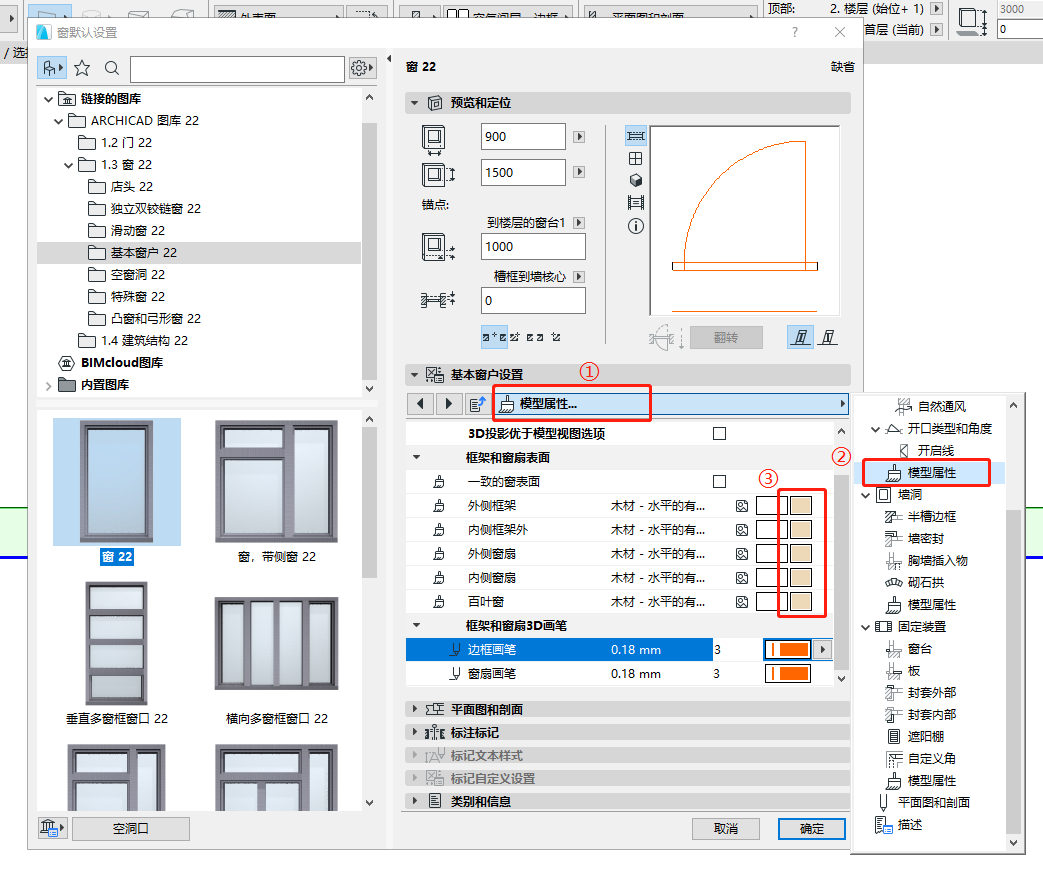Viewport: 1043px width, 869px height.
Task: Select the first anchor point option below 0 field
Action: [x=493, y=337]
